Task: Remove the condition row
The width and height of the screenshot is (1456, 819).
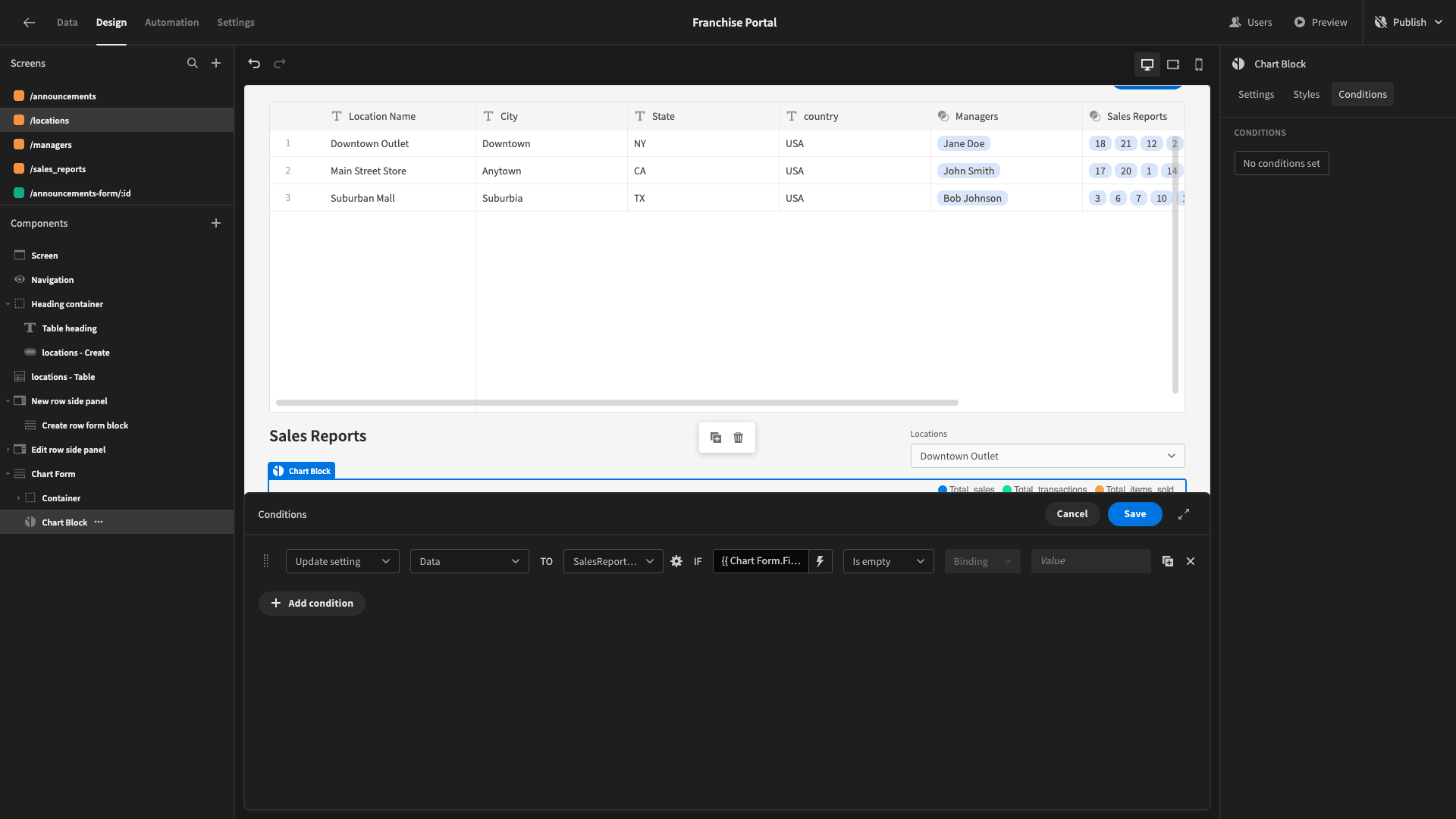Action: coord(1191,562)
